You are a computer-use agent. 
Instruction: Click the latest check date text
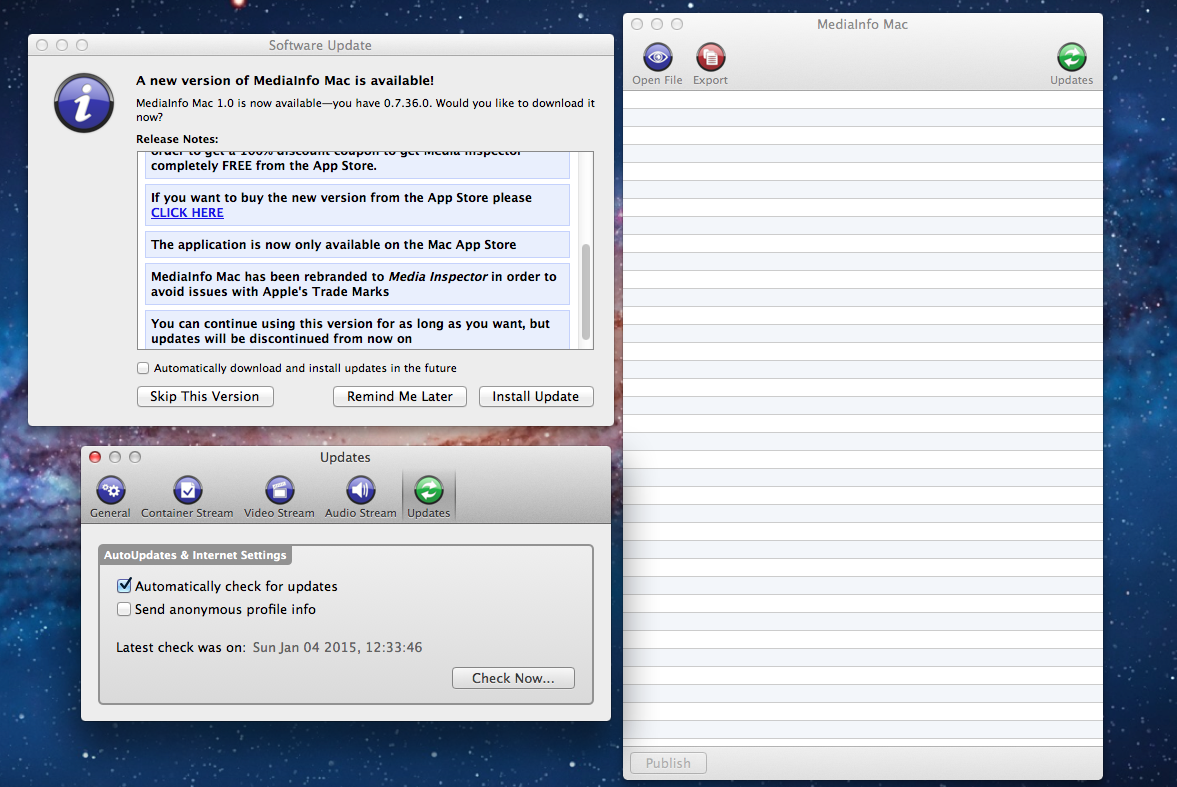(x=337, y=647)
